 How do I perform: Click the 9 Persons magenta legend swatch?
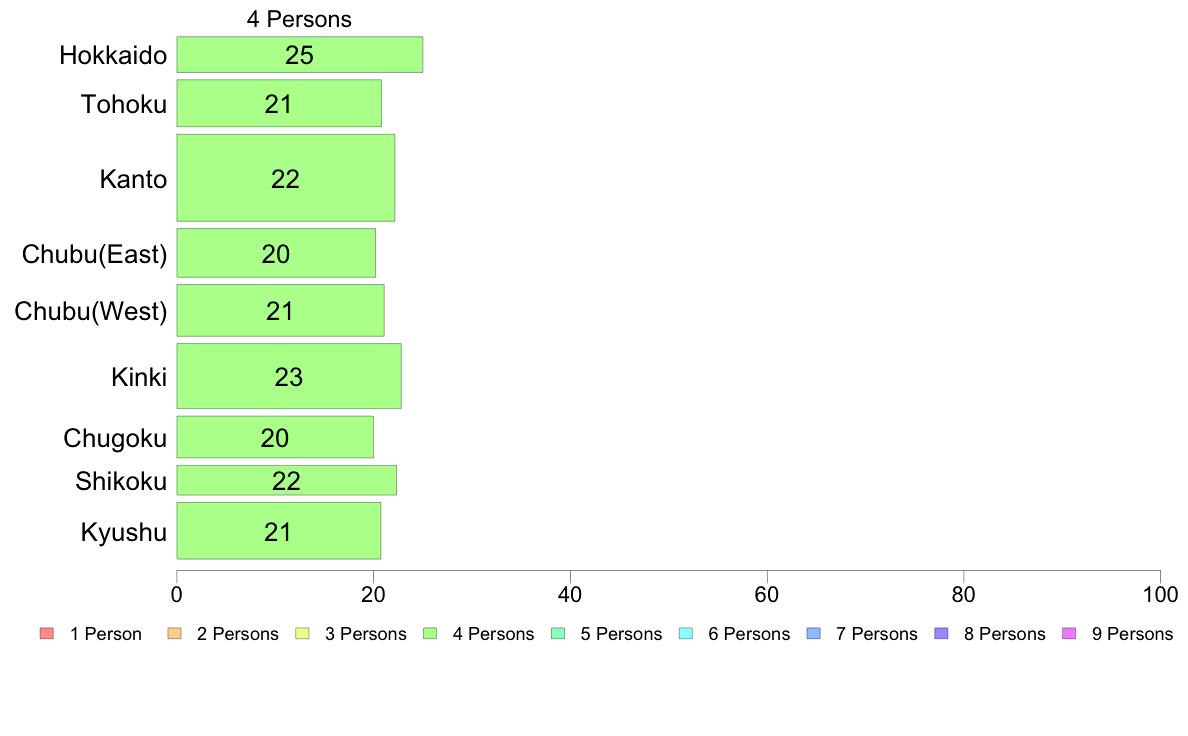[1070, 634]
